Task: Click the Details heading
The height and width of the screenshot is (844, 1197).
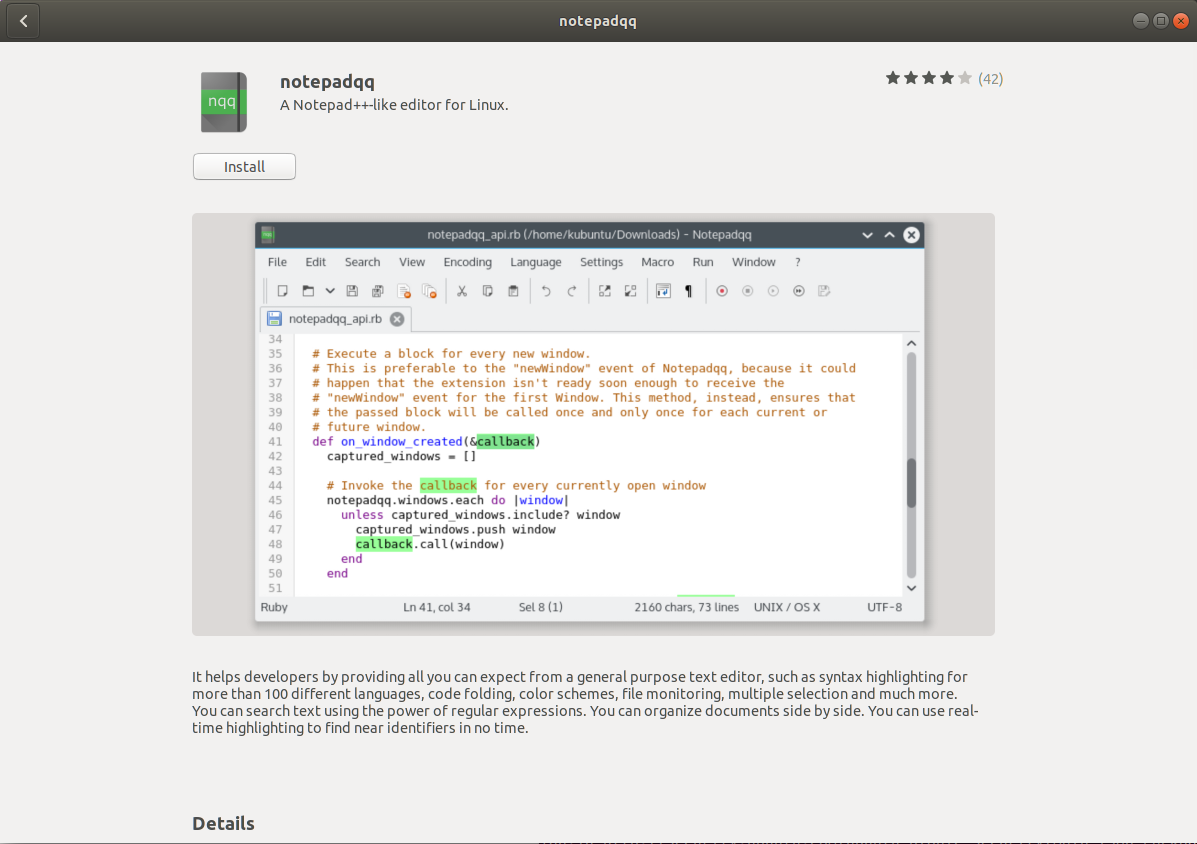Action: point(223,823)
